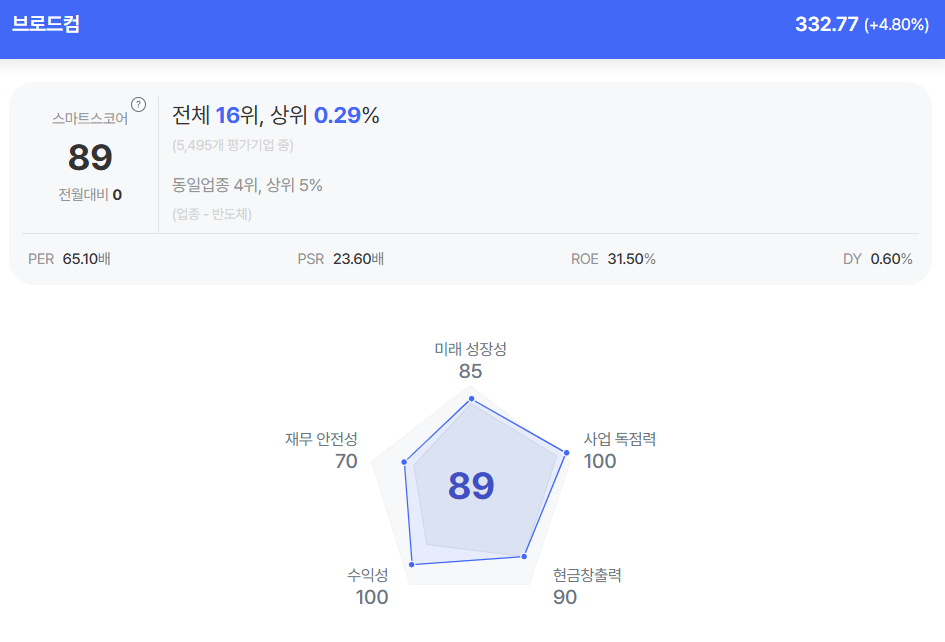Click the 332.77 stock price

click(x=826, y=25)
